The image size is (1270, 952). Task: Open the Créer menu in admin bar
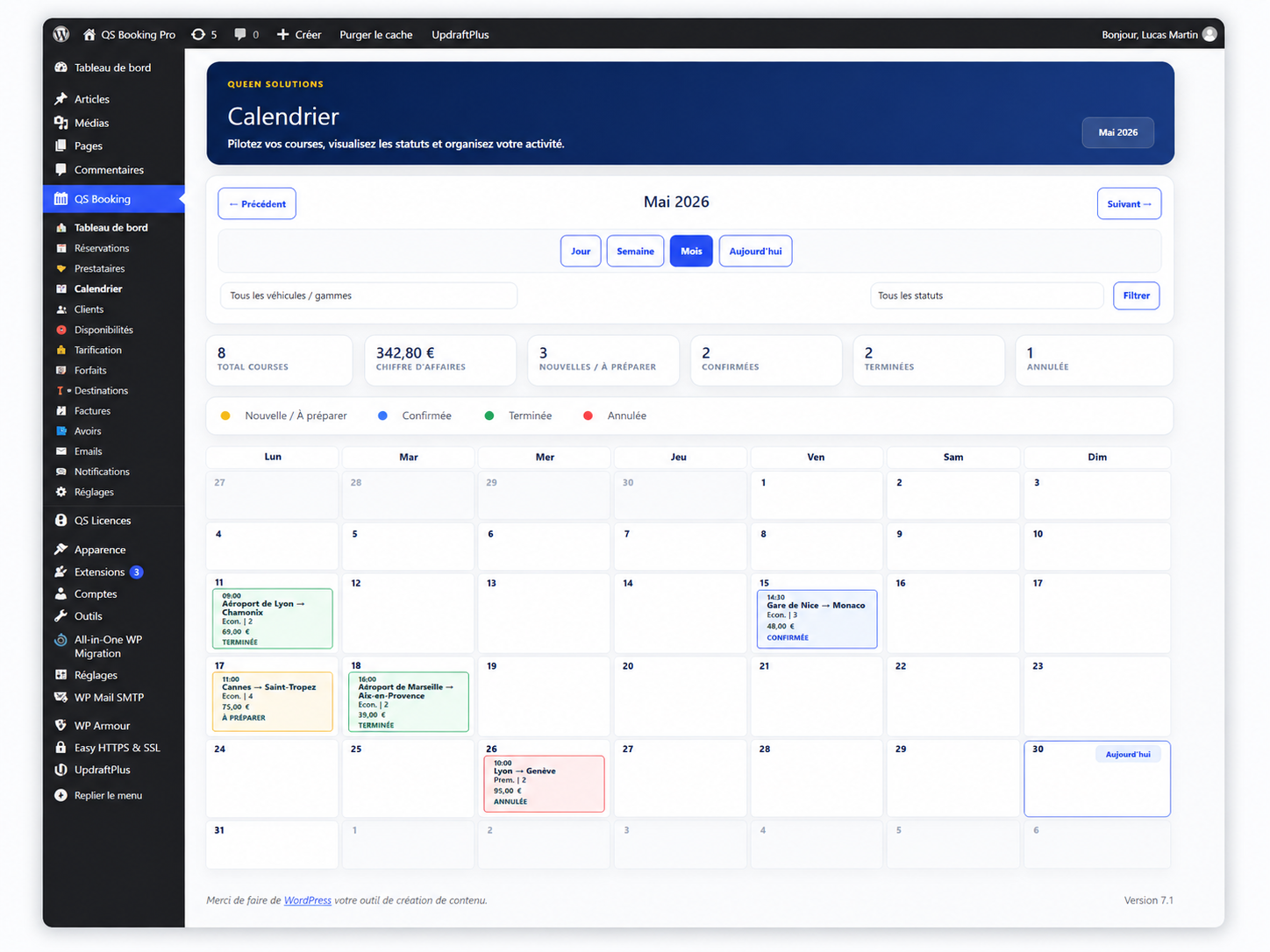pos(299,34)
